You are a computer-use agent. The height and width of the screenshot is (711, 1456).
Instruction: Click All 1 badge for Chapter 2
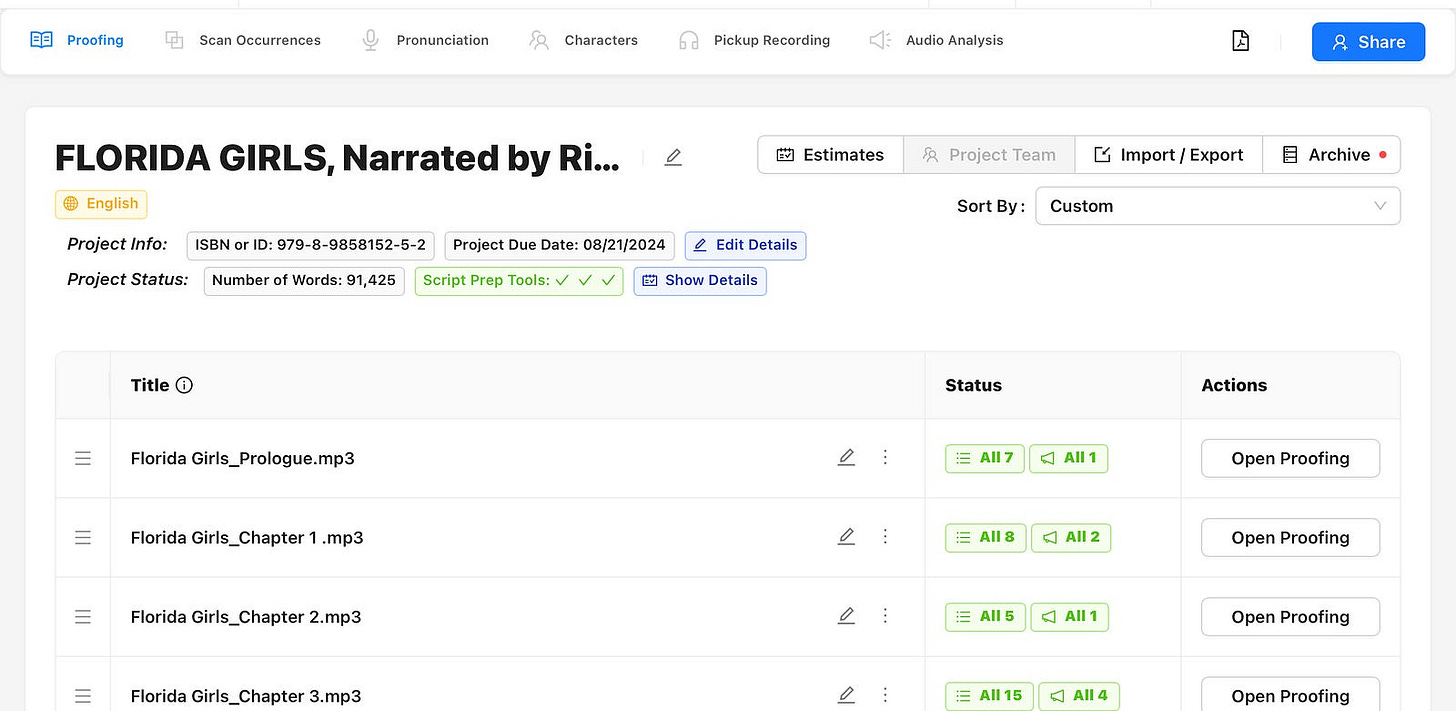[1070, 617]
